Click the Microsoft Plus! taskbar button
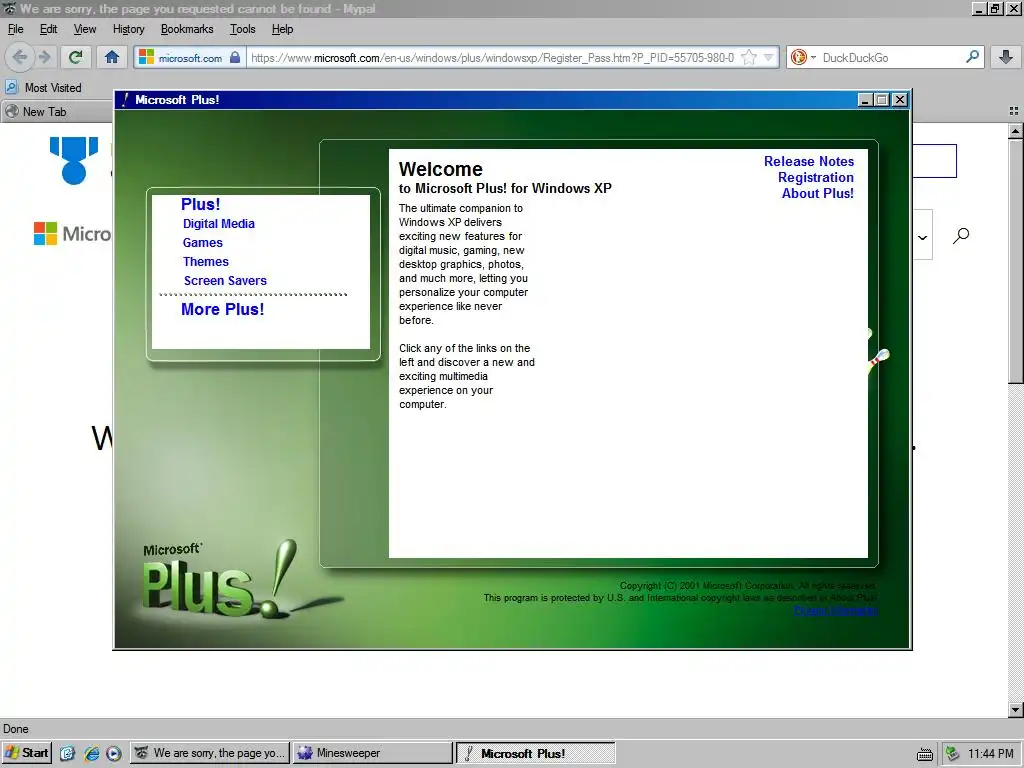 536,753
